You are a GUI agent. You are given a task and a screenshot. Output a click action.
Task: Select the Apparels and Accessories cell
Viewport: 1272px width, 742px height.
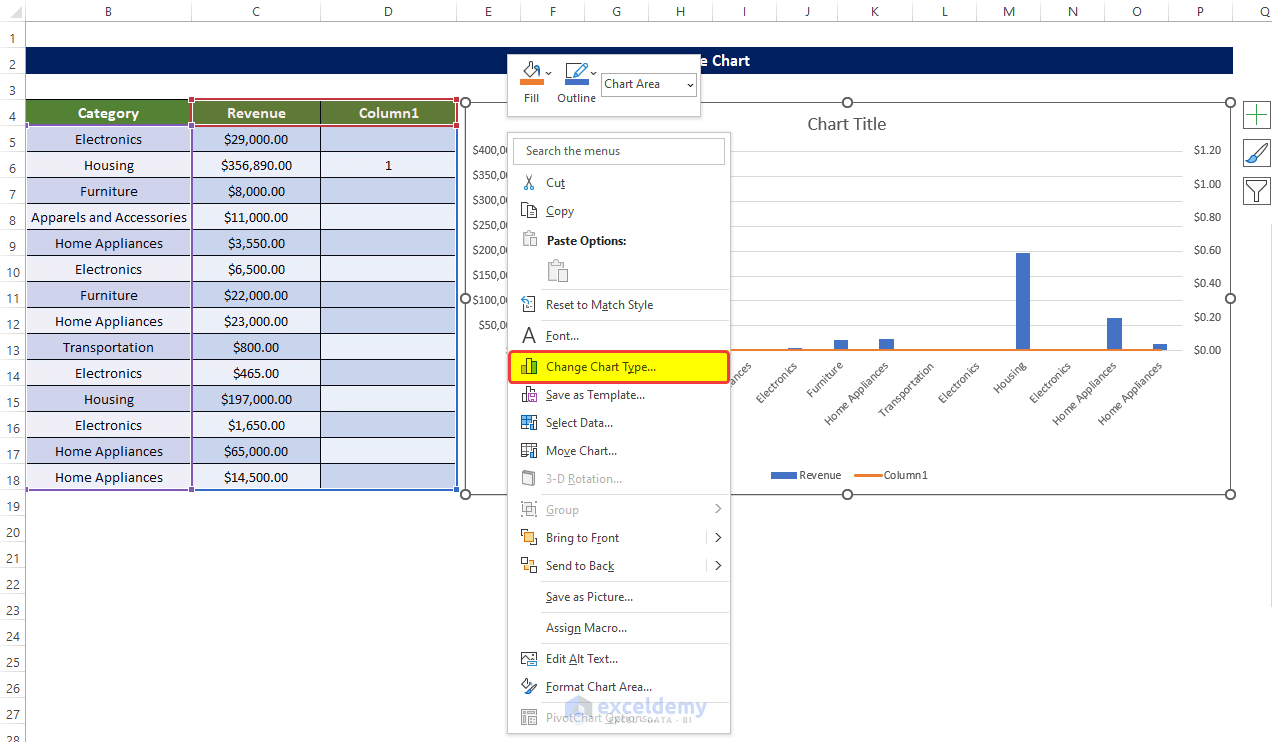coord(108,217)
